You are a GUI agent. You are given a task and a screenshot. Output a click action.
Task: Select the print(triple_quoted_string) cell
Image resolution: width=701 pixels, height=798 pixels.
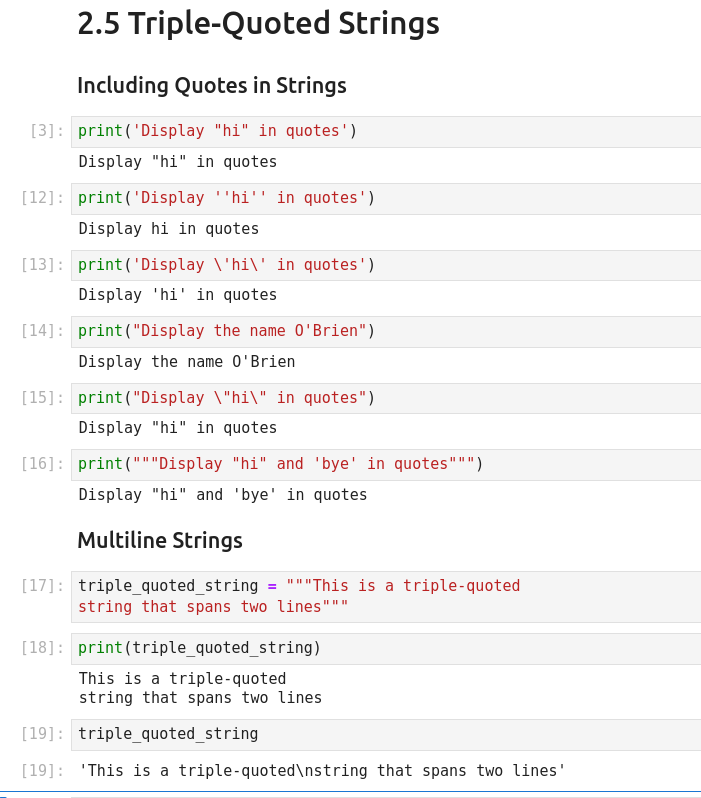[x=385, y=648]
